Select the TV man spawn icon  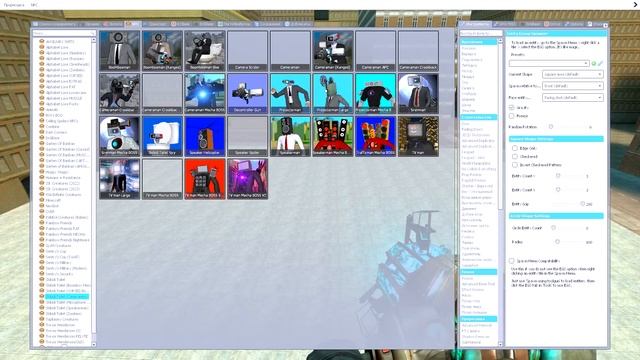click(x=418, y=136)
